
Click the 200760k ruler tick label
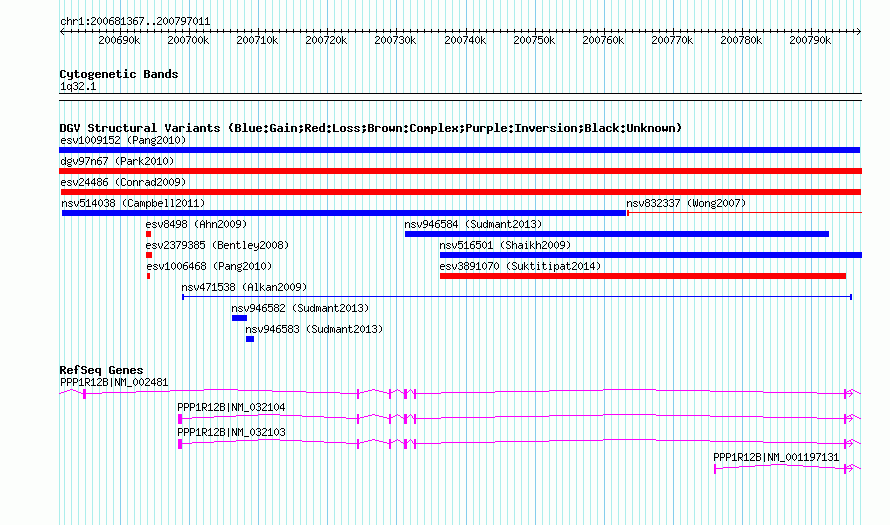[603, 41]
